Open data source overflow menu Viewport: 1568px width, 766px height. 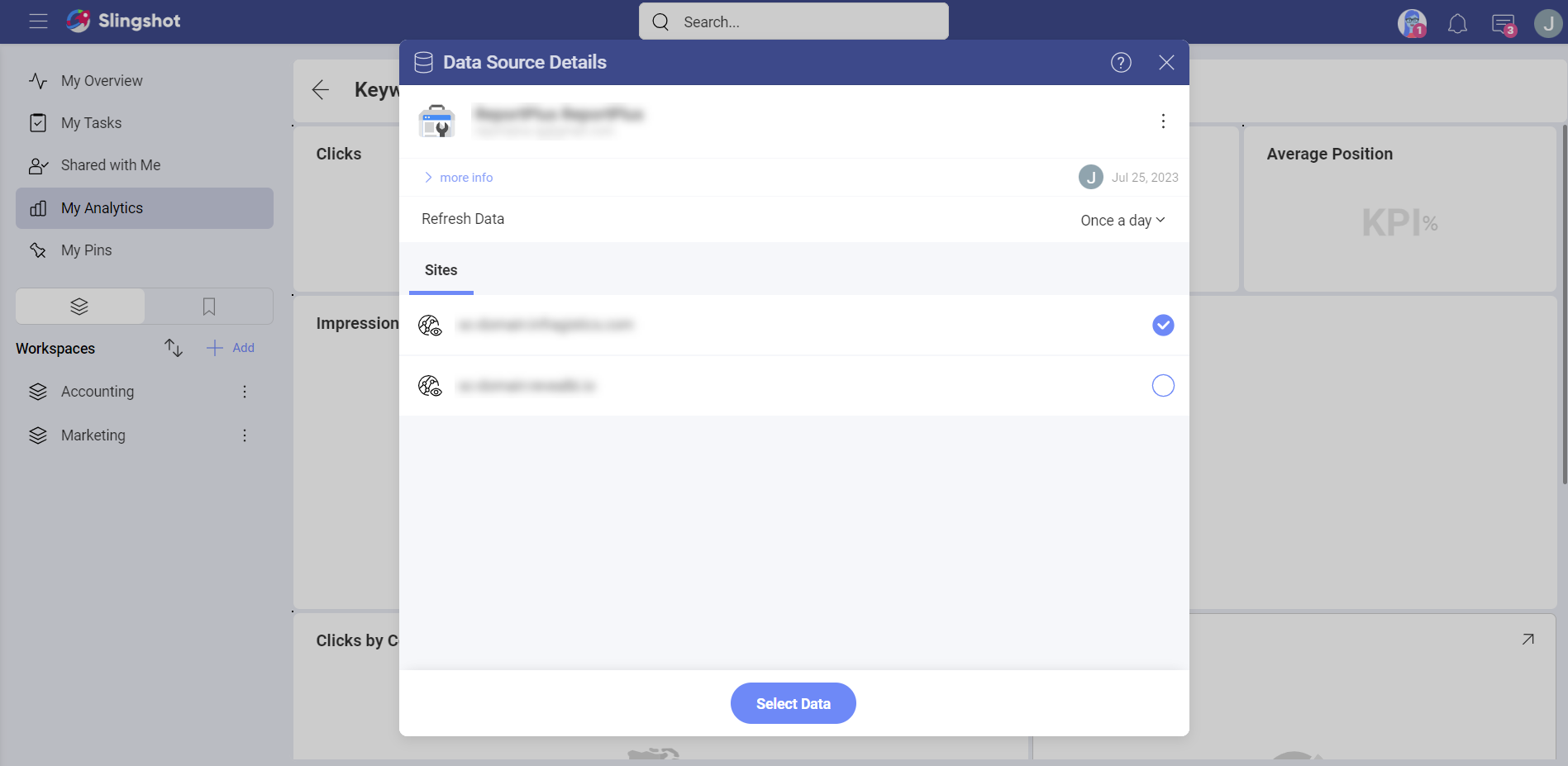1163,121
